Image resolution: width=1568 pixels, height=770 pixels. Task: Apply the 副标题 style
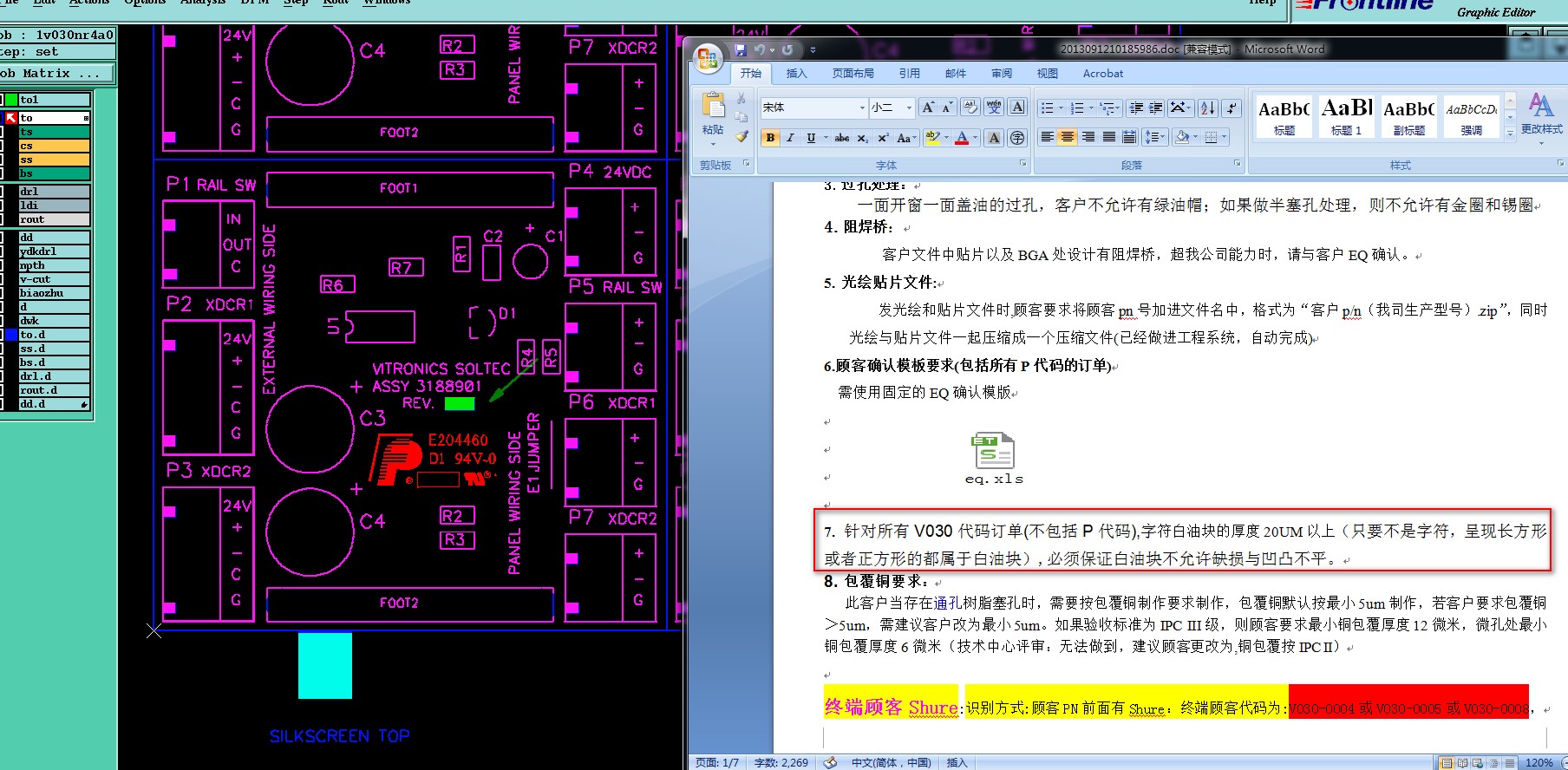(x=1408, y=116)
